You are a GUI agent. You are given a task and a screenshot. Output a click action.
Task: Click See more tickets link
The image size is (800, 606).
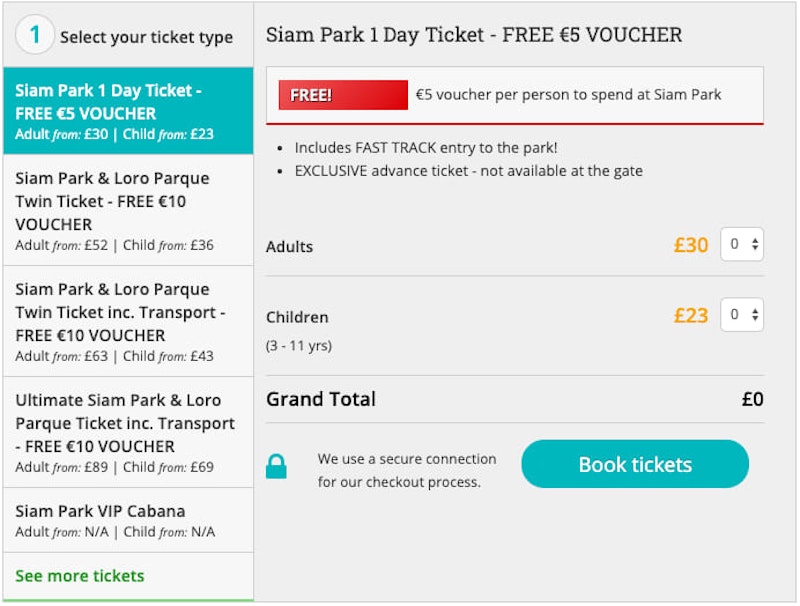coord(80,576)
